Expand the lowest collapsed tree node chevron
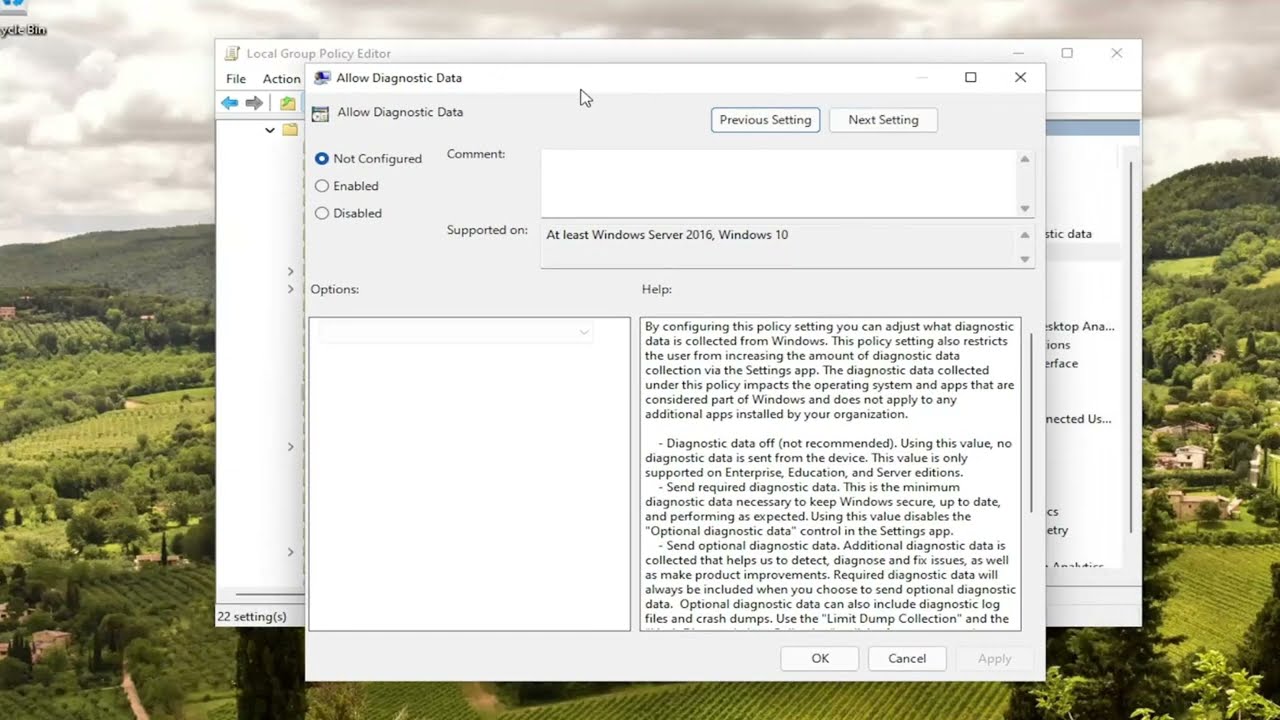The image size is (1280, 720). (291, 552)
